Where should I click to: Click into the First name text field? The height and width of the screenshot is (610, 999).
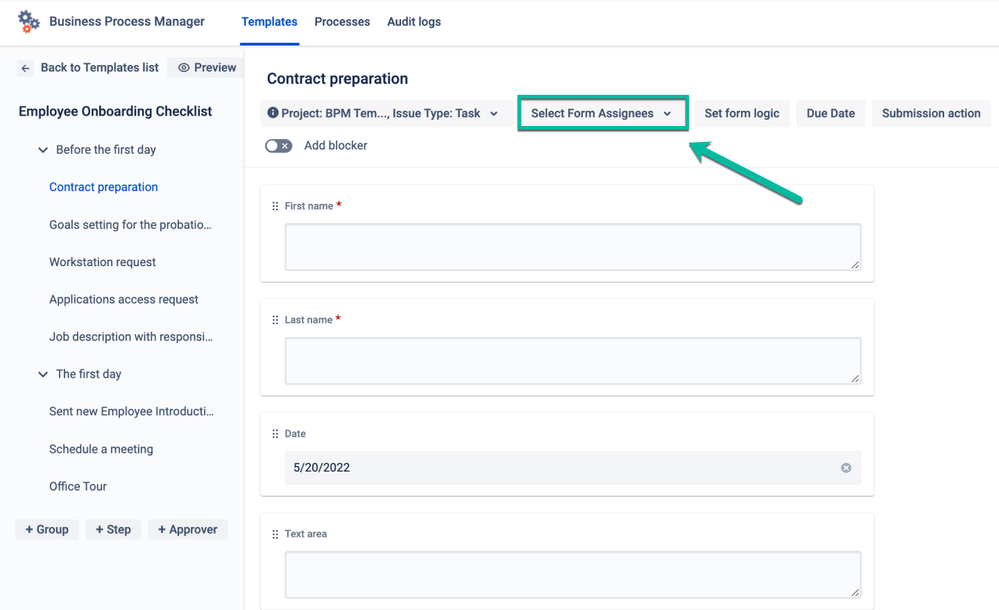(x=572, y=247)
